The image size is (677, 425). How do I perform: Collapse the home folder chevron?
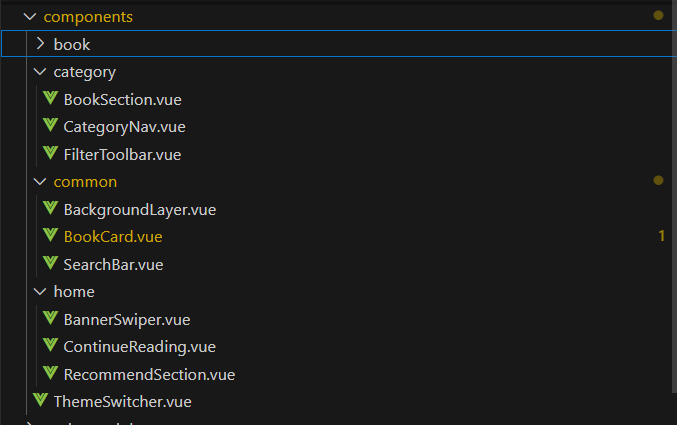pos(40,292)
